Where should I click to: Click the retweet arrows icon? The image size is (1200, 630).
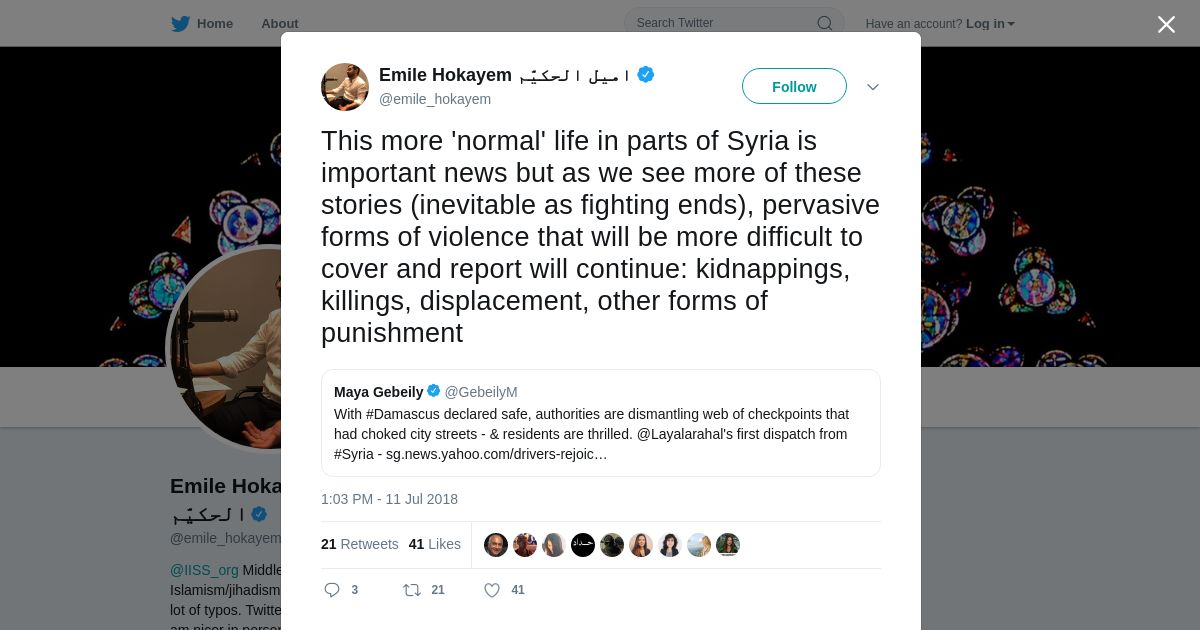pos(411,590)
